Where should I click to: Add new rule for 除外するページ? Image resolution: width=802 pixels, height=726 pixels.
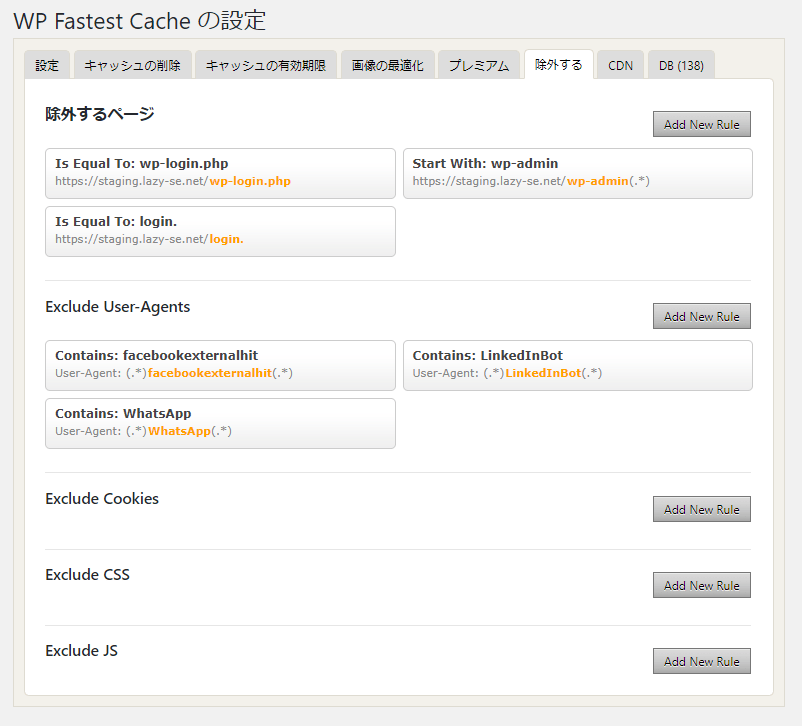pos(702,124)
